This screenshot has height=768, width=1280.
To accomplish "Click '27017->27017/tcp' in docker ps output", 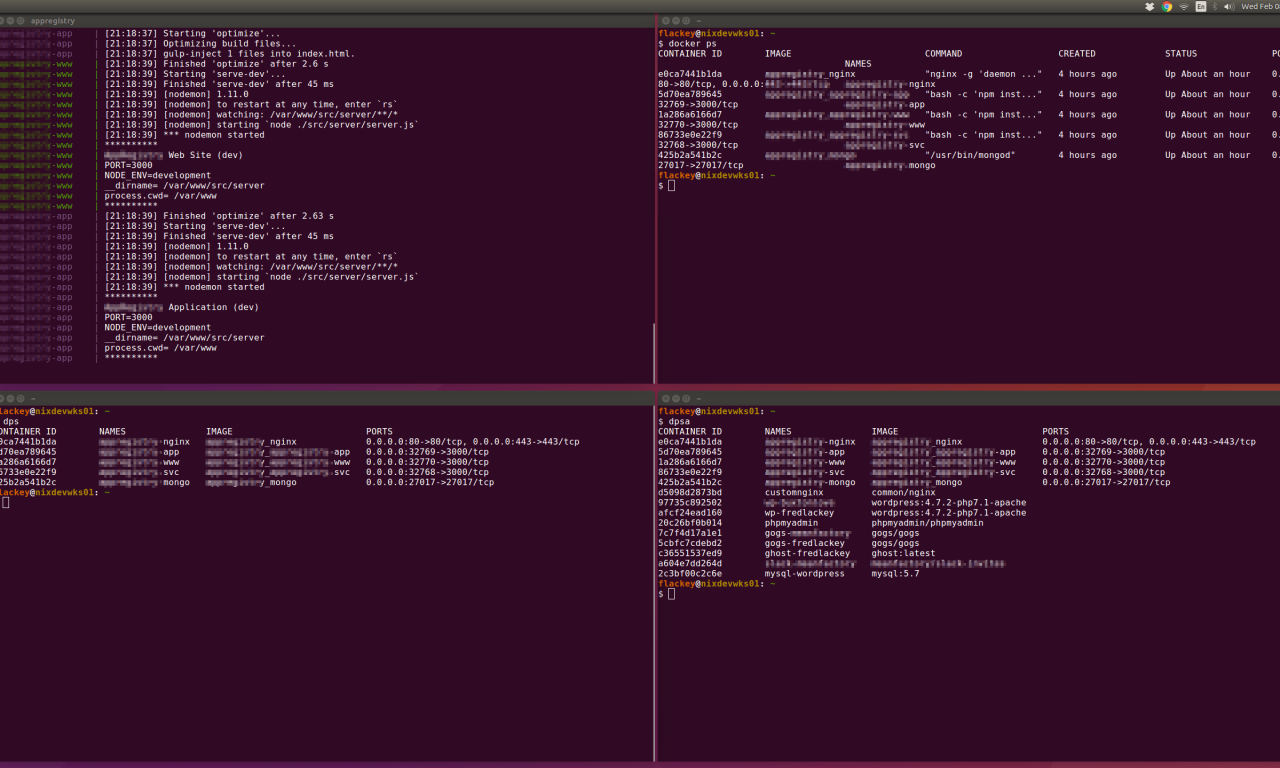I will tap(701, 165).
